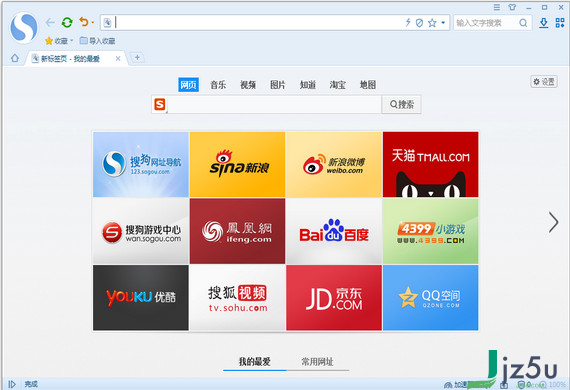This screenshot has height=390, width=570.
Task: Open the downloads manager icon
Action: pyautogui.click(x=543, y=23)
